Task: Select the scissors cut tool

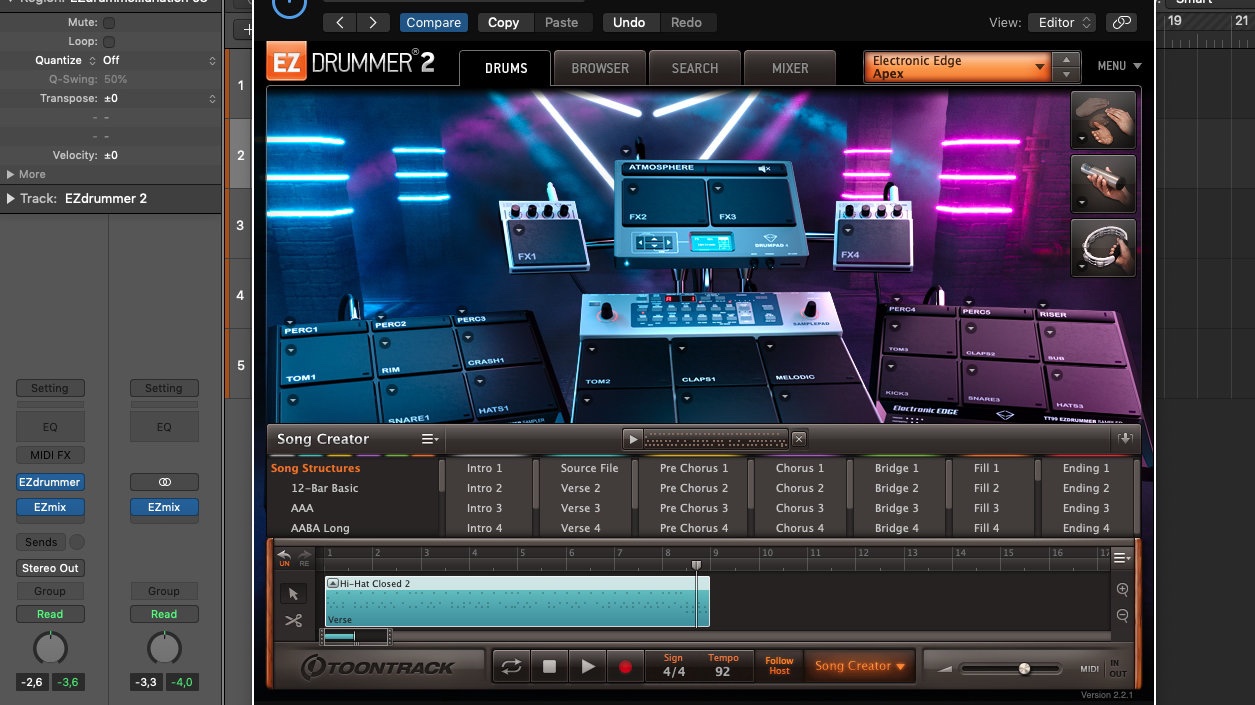Action: 293,621
